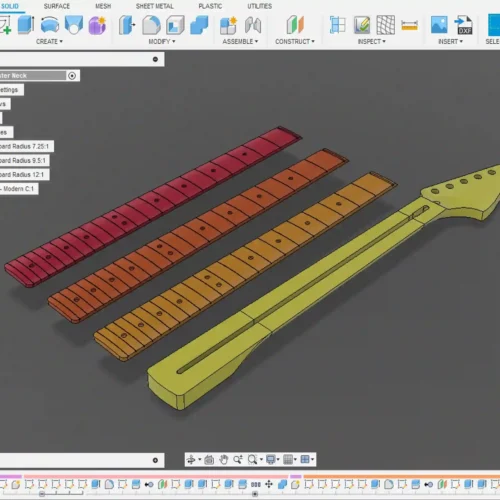Select the Extrude tool

point(26,25)
